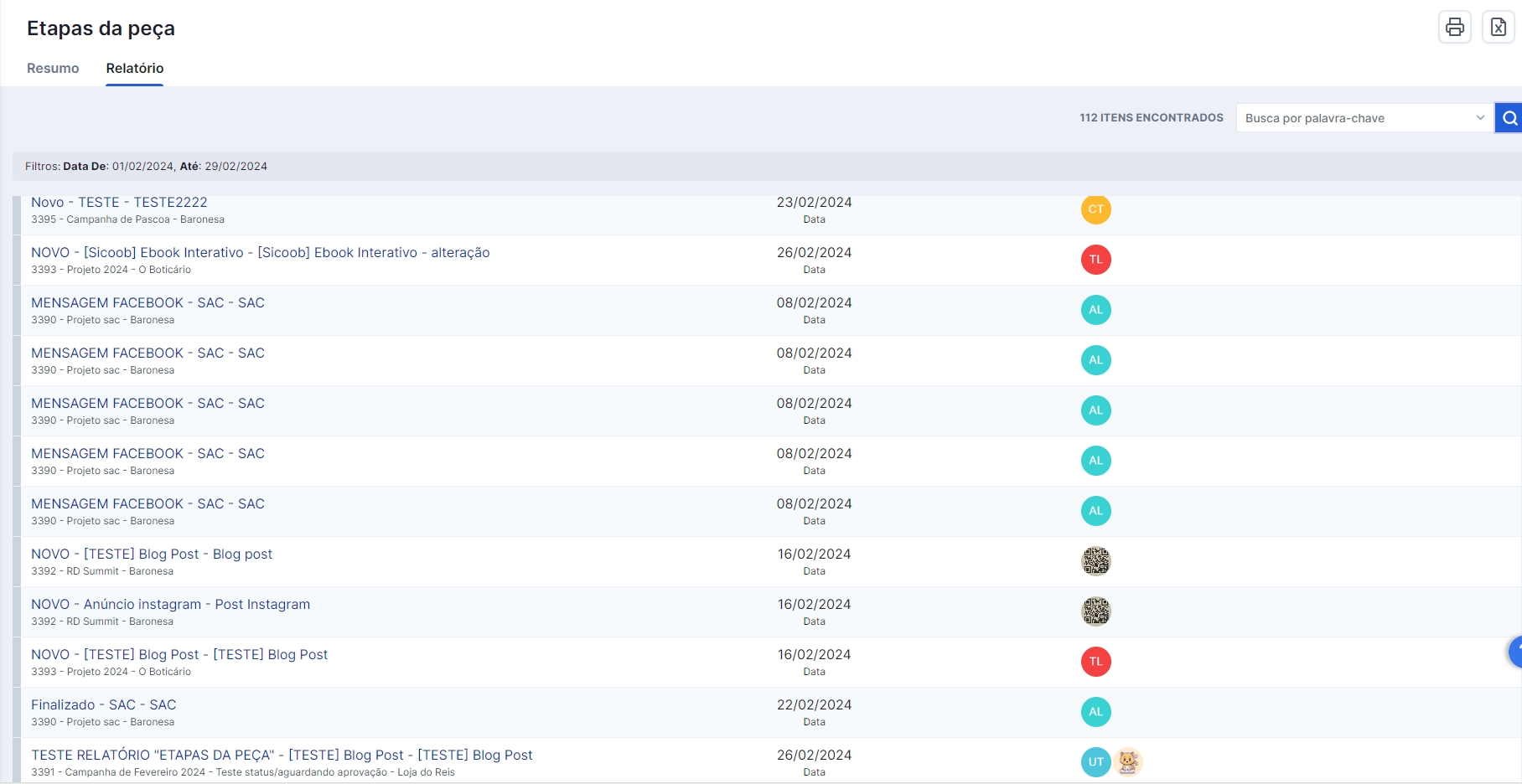Open the keyword search dropdown arrow

pyautogui.click(x=1480, y=118)
